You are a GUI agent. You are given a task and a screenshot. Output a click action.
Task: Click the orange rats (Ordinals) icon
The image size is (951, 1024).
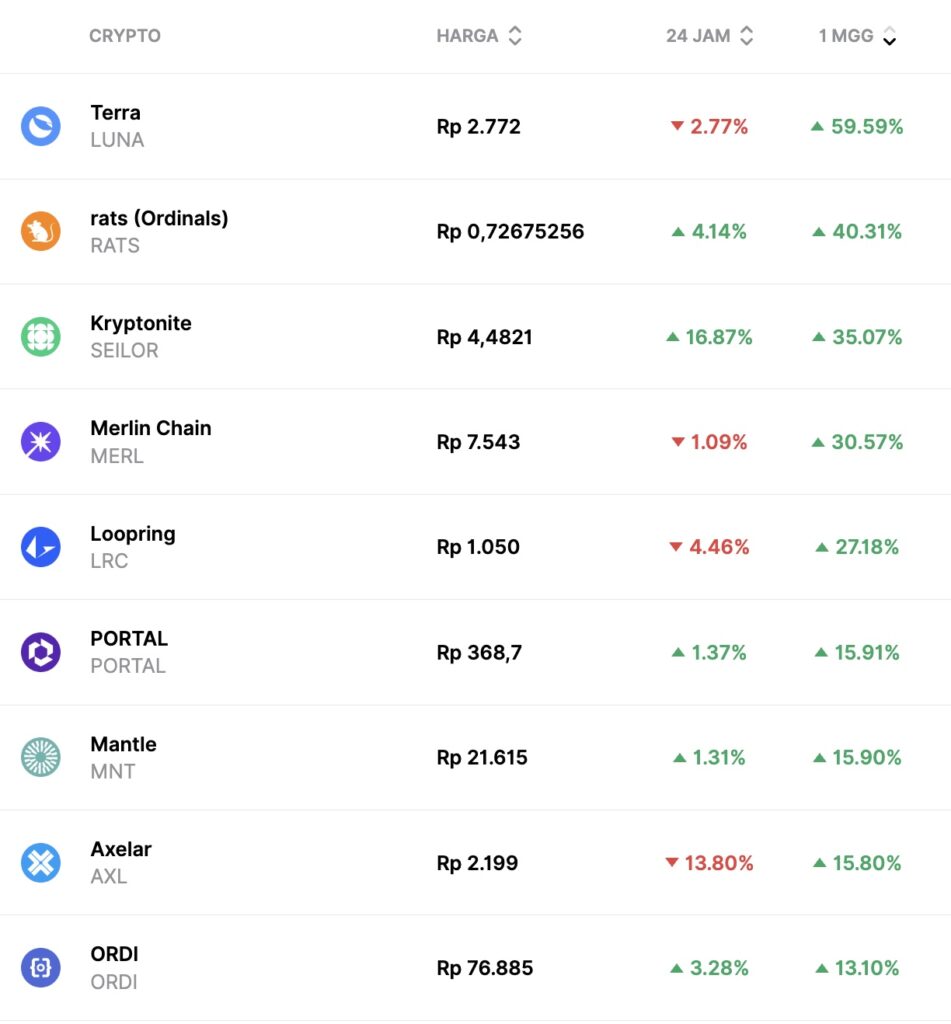coord(41,232)
